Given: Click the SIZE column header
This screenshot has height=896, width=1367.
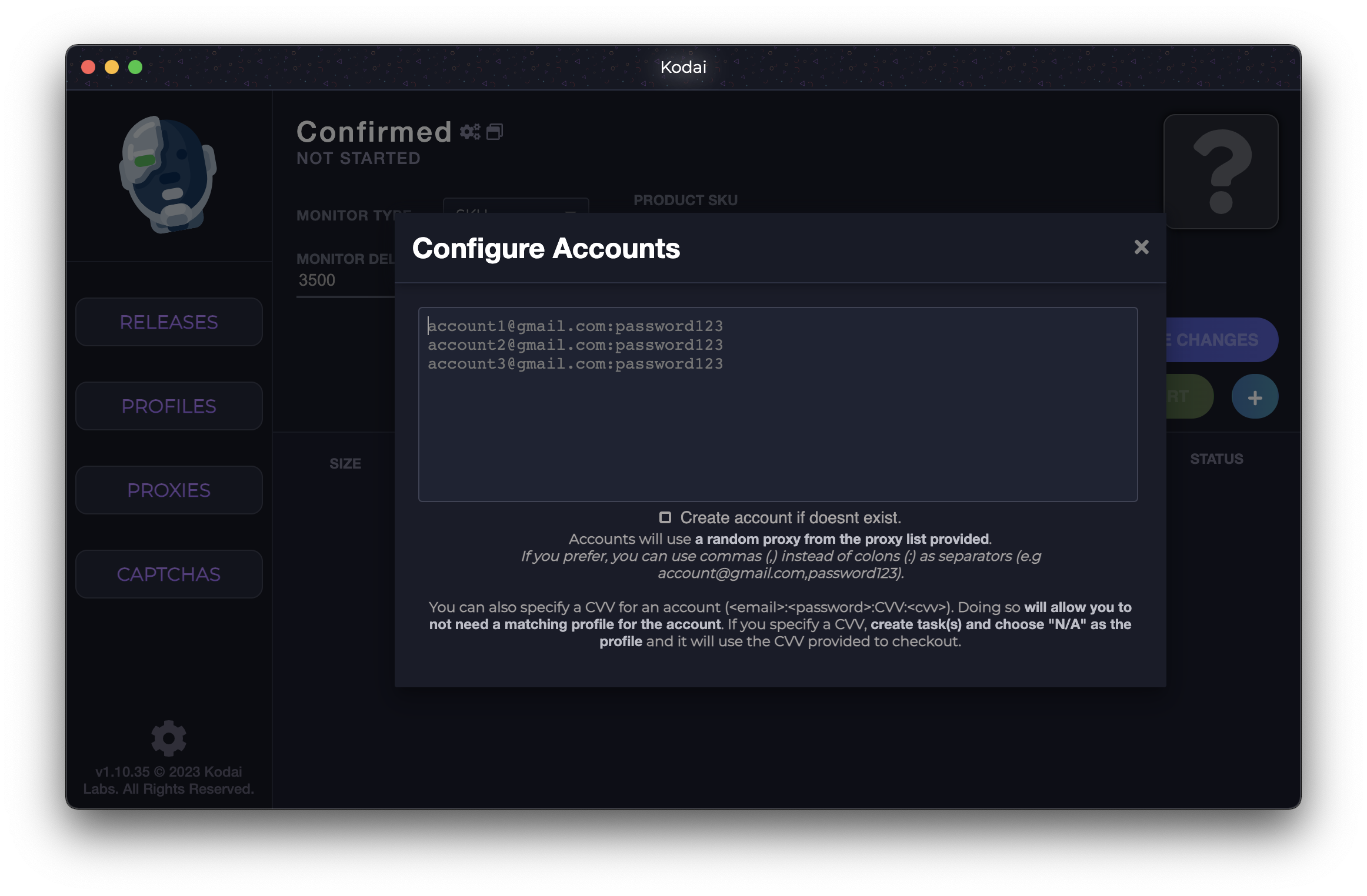Looking at the screenshot, I should coord(345,464).
